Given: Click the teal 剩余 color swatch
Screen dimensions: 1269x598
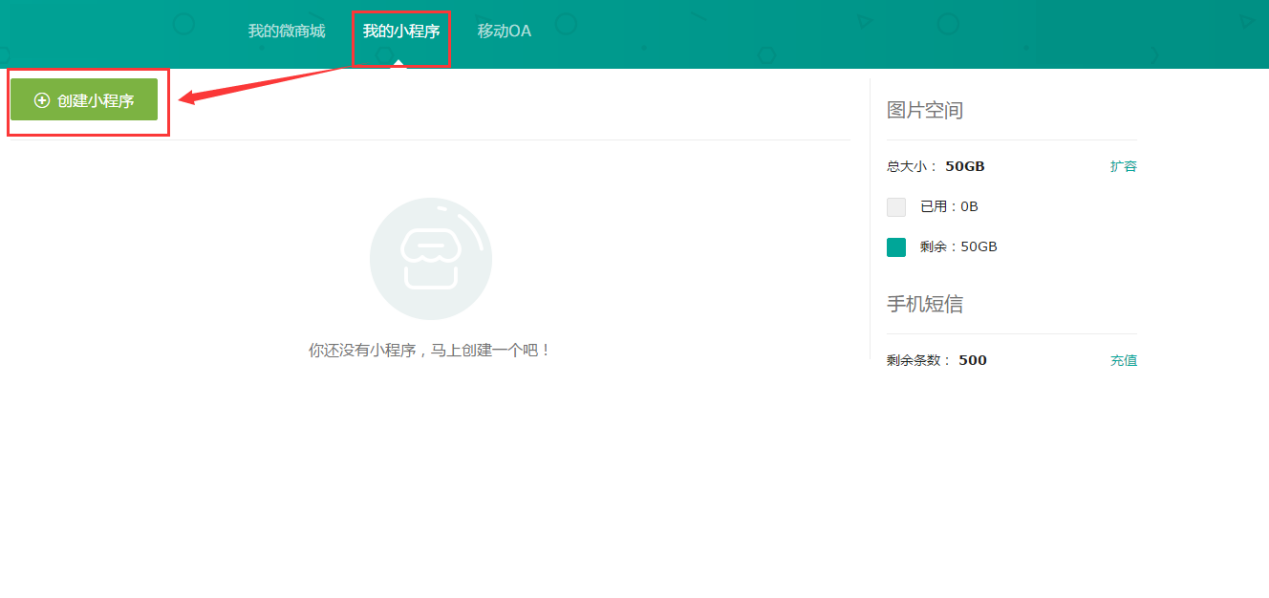Looking at the screenshot, I should 896,247.
